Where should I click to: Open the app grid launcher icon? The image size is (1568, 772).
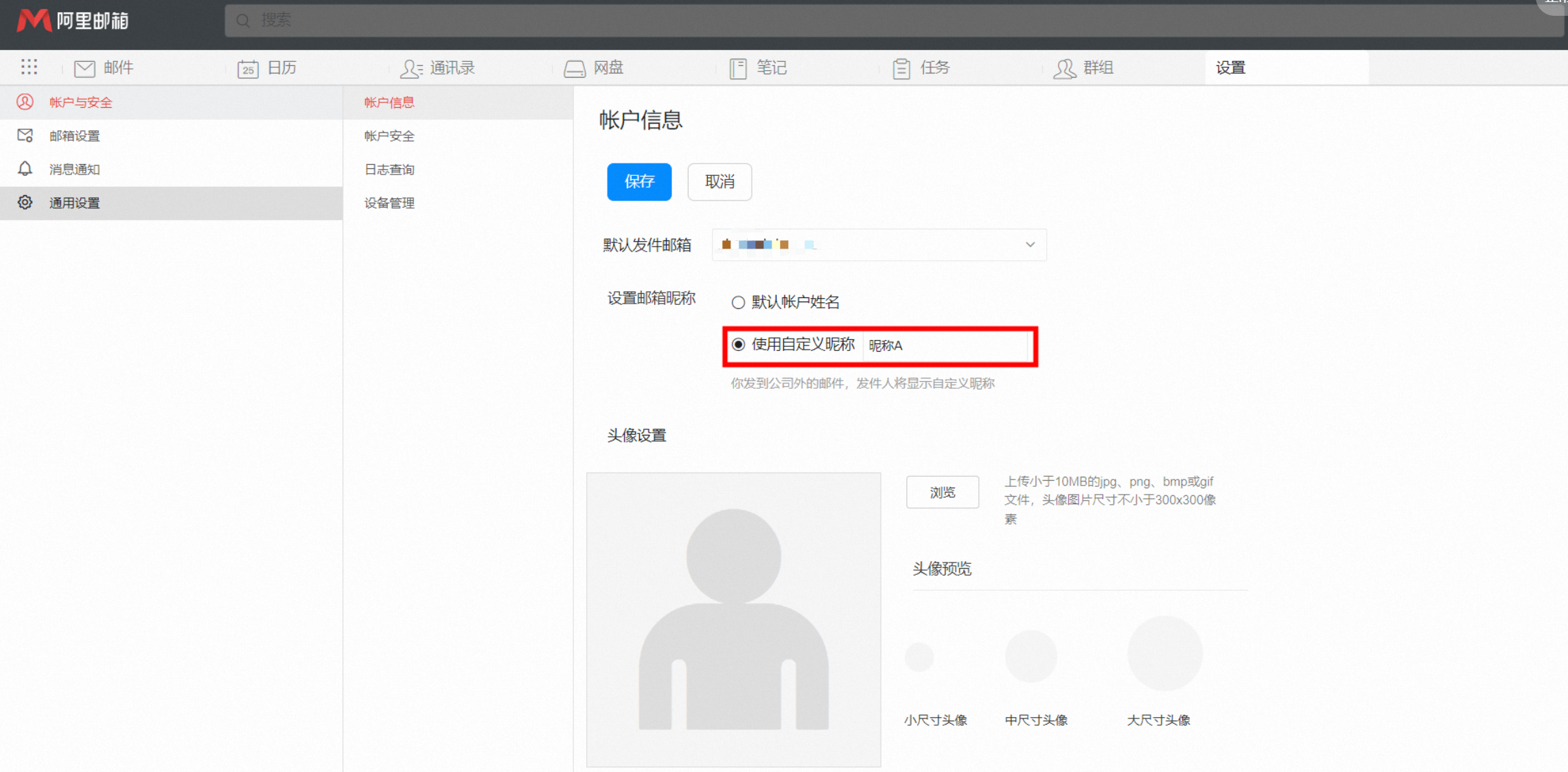(29, 67)
